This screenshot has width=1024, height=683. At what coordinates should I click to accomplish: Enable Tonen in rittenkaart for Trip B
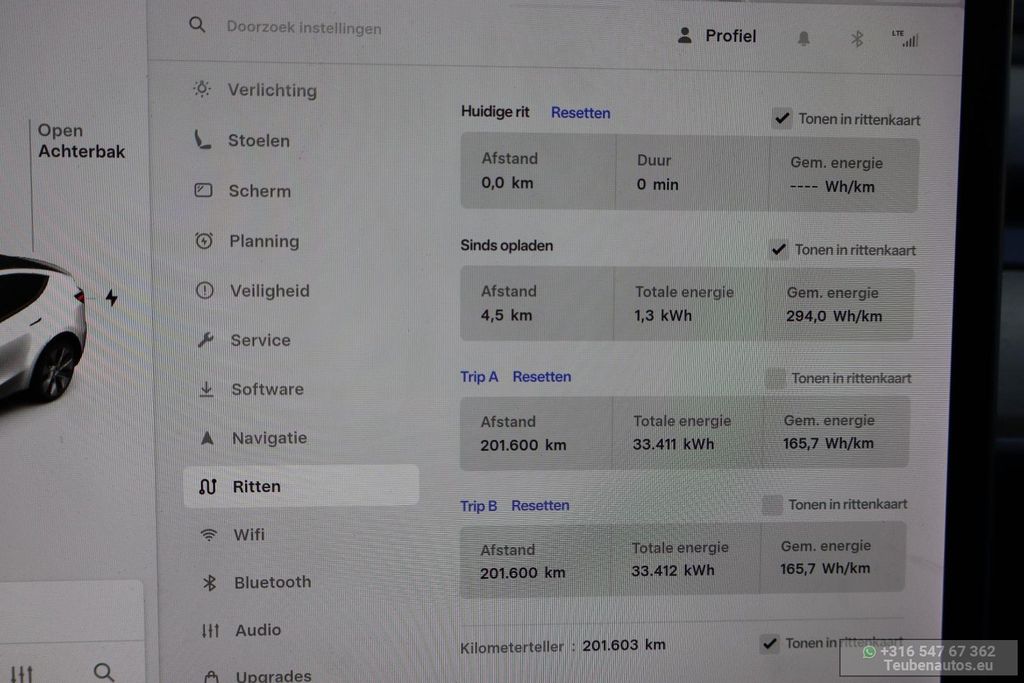click(x=772, y=505)
